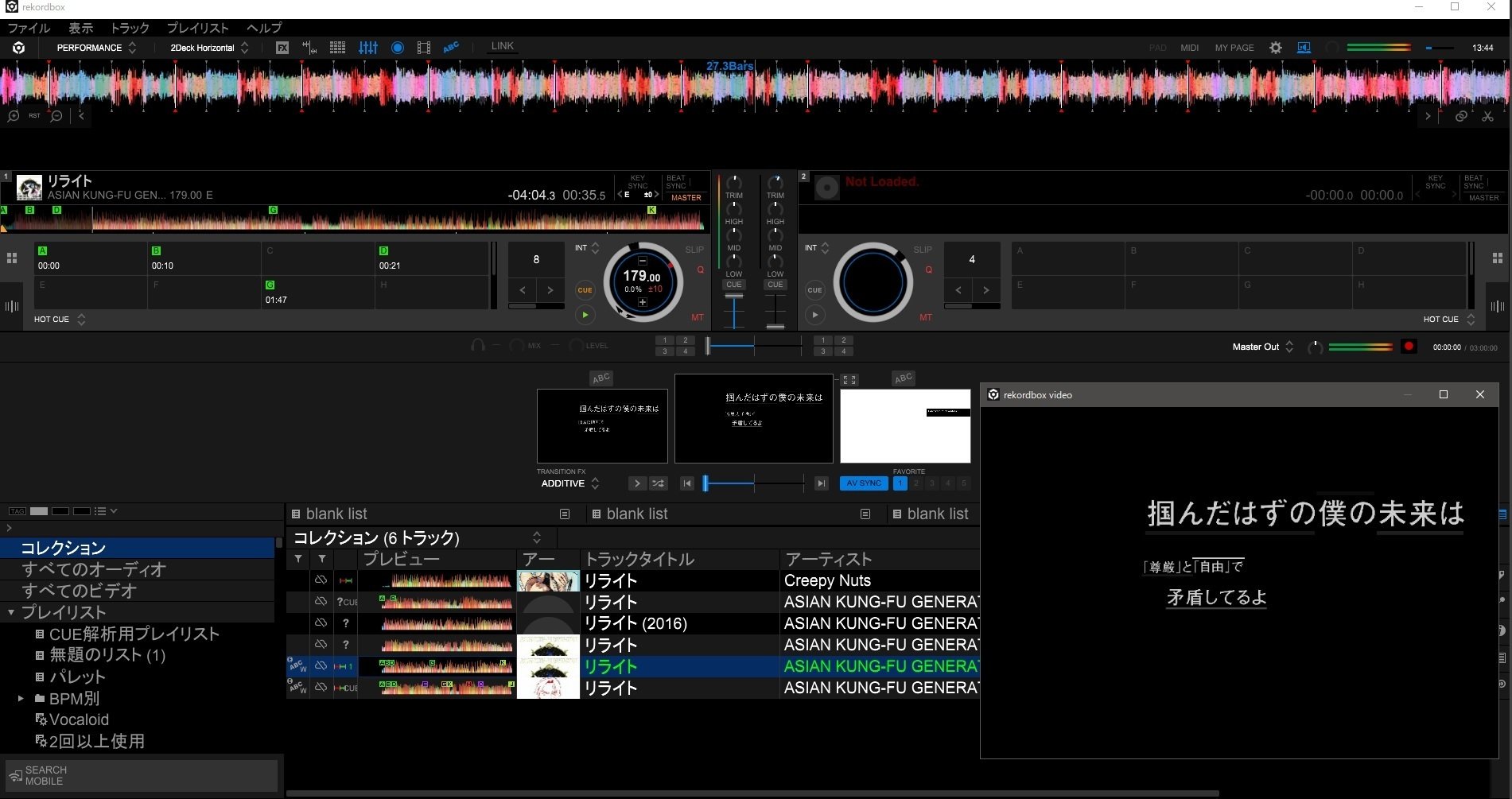
Task: Click the shuffle icon beside Transition FX
Action: 659,483
